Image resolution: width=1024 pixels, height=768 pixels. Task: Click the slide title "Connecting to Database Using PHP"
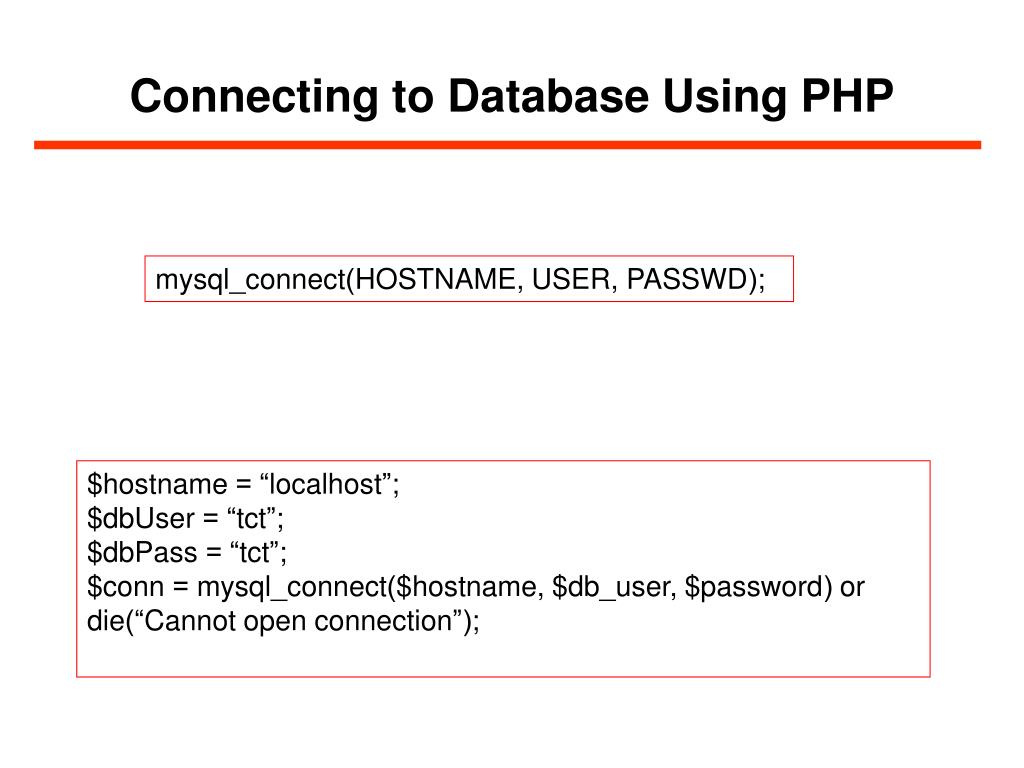[510, 97]
